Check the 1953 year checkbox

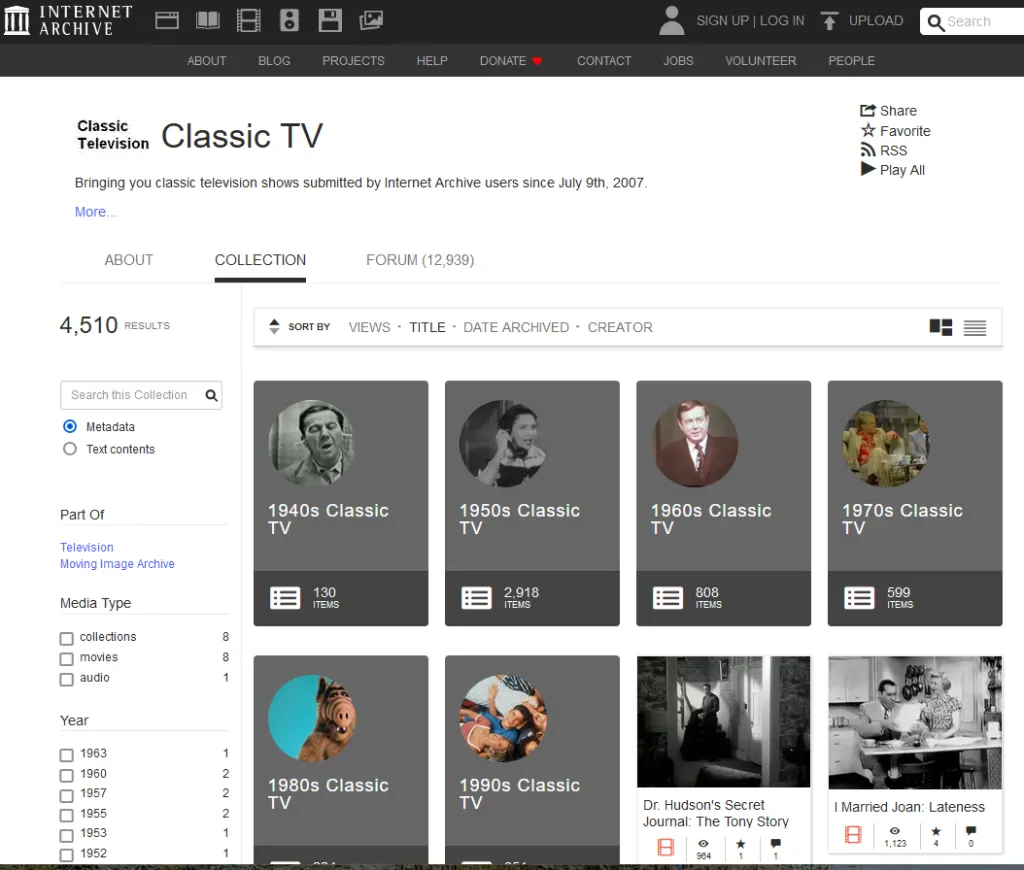click(x=67, y=835)
